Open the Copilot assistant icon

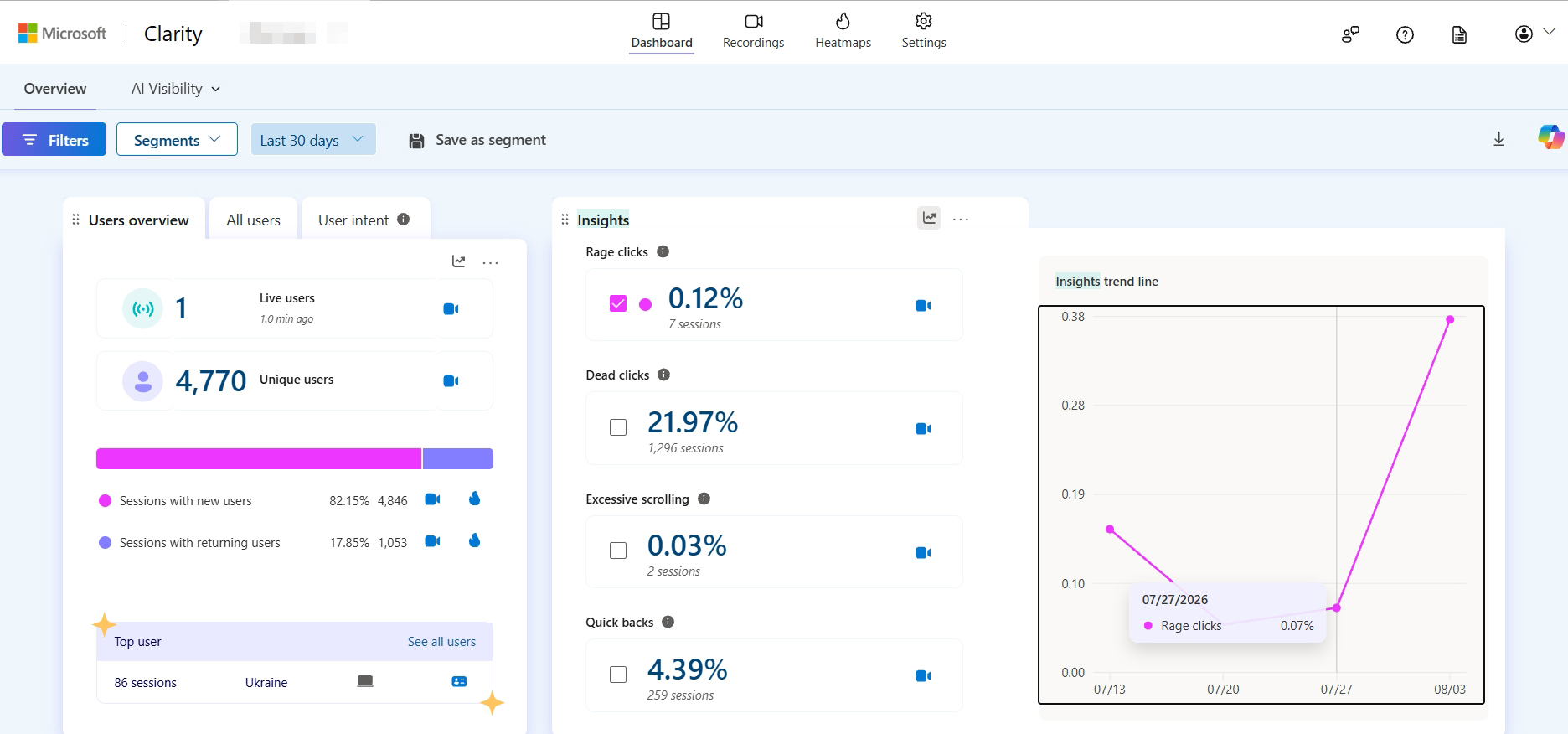(x=1550, y=137)
